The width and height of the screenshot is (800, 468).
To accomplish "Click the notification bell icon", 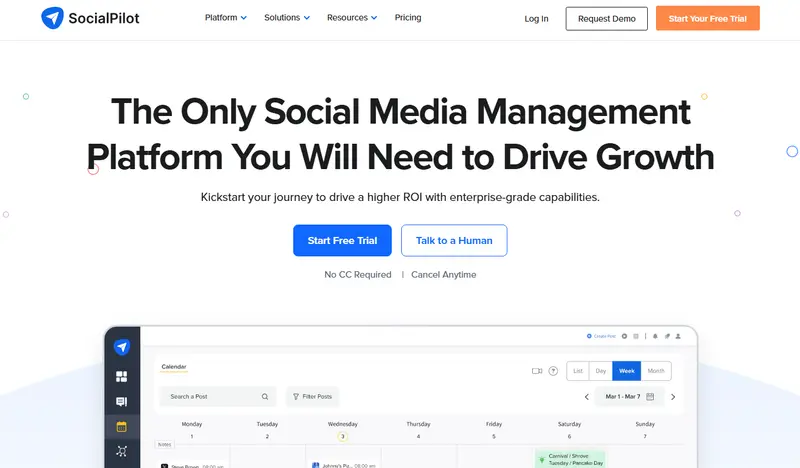I will [655, 336].
